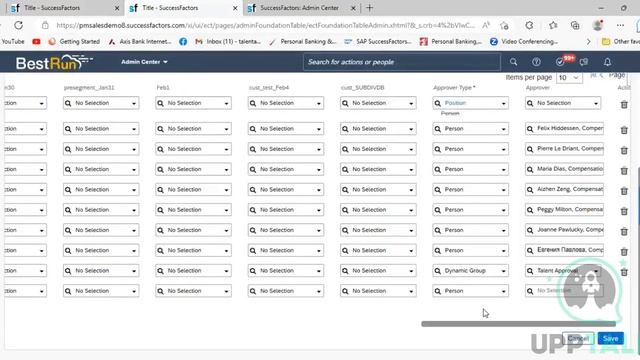The image size is (640, 360).
Task: Open the Video Conferencing bookmark
Action: 524,41
